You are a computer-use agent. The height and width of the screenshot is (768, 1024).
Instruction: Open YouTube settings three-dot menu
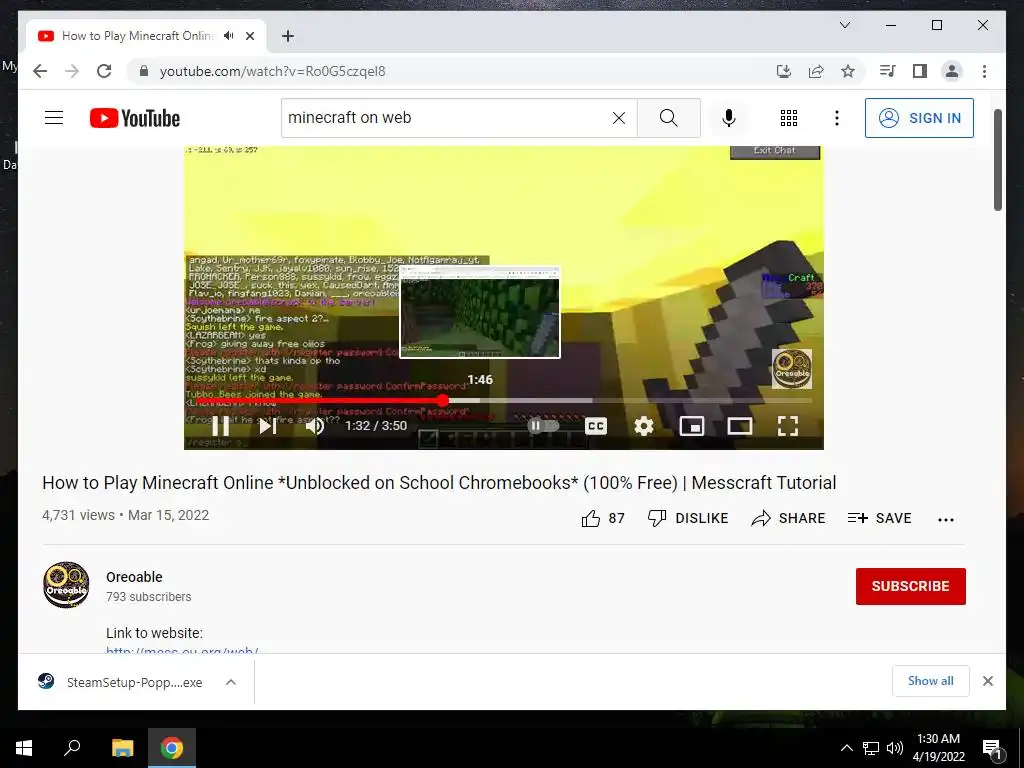coord(837,118)
